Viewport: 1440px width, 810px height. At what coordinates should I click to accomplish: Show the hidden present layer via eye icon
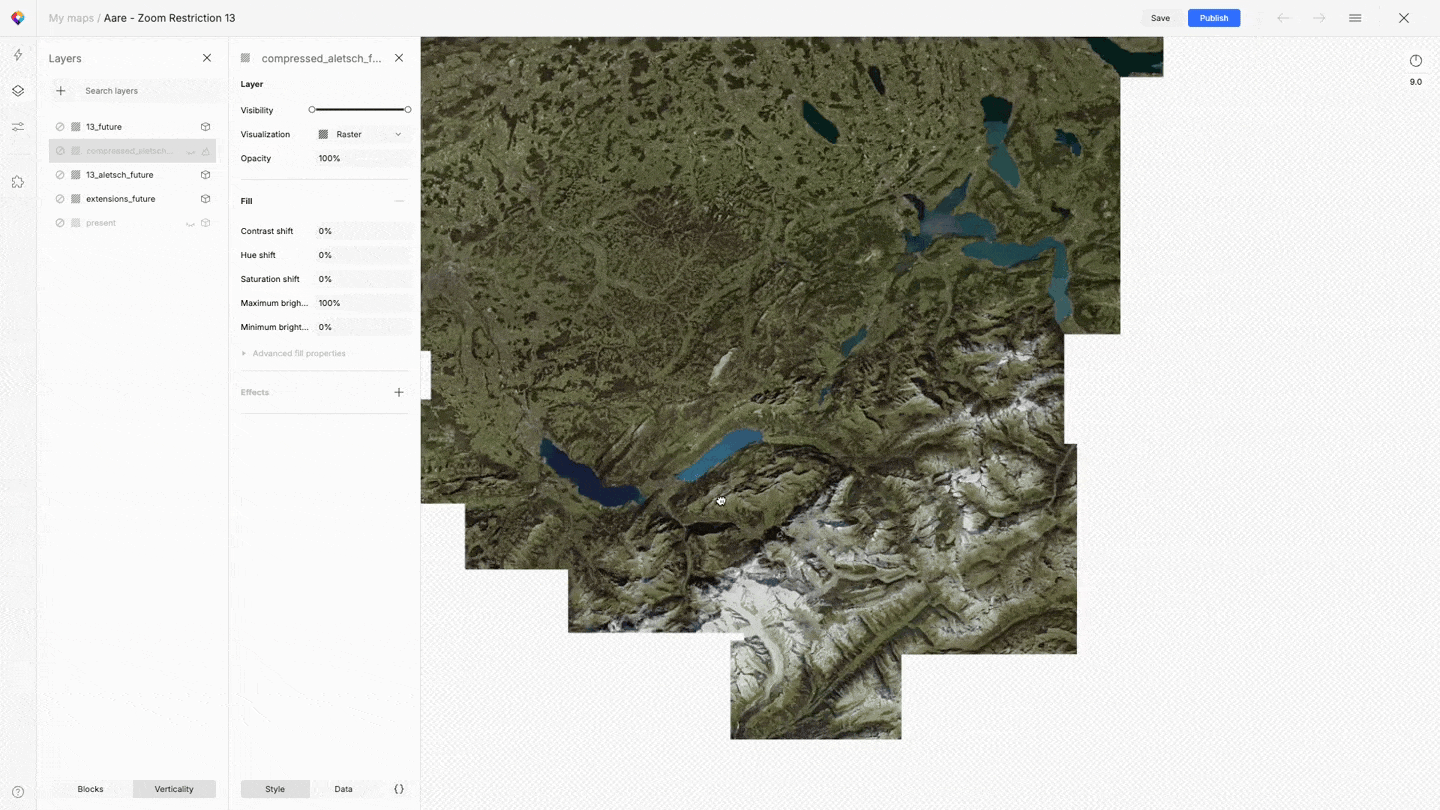point(190,223)
